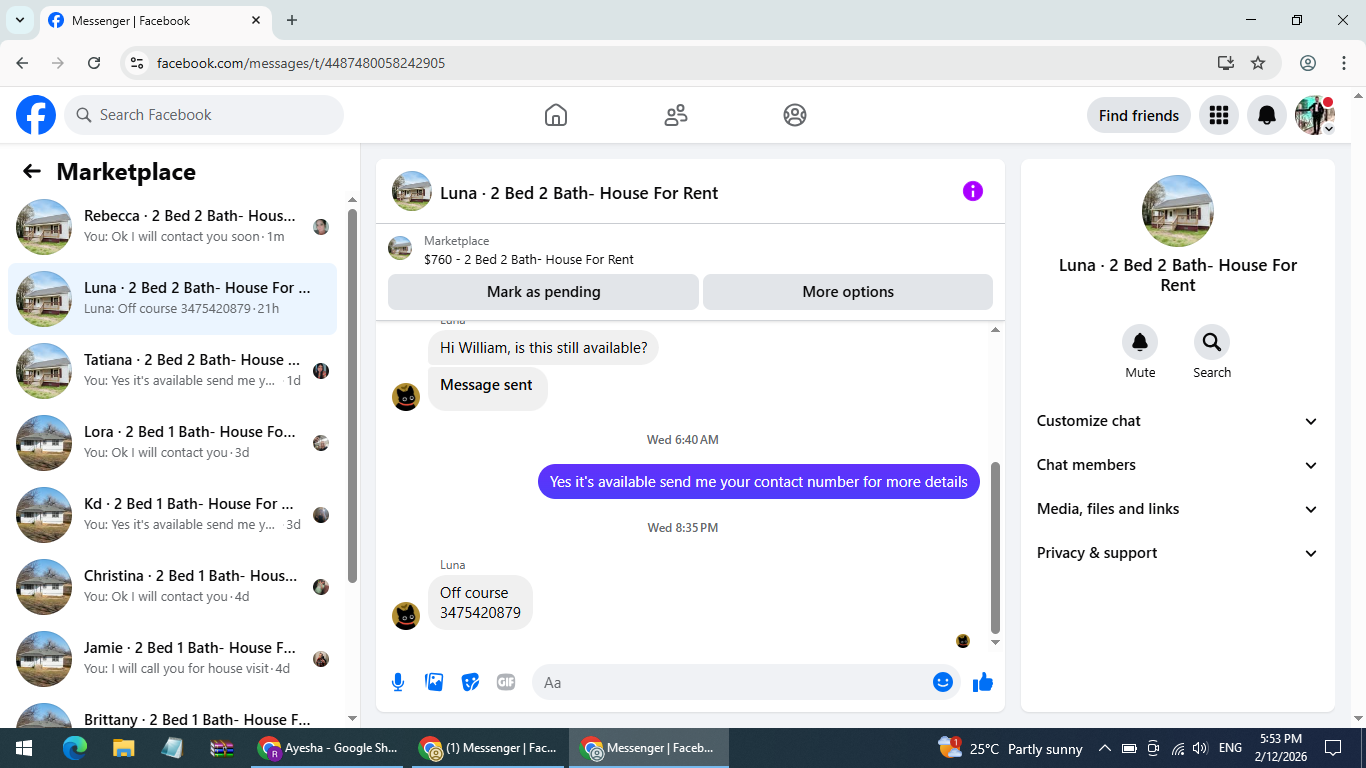Send a thumbs-up like
1366x768 pixels.
(983, 682)
